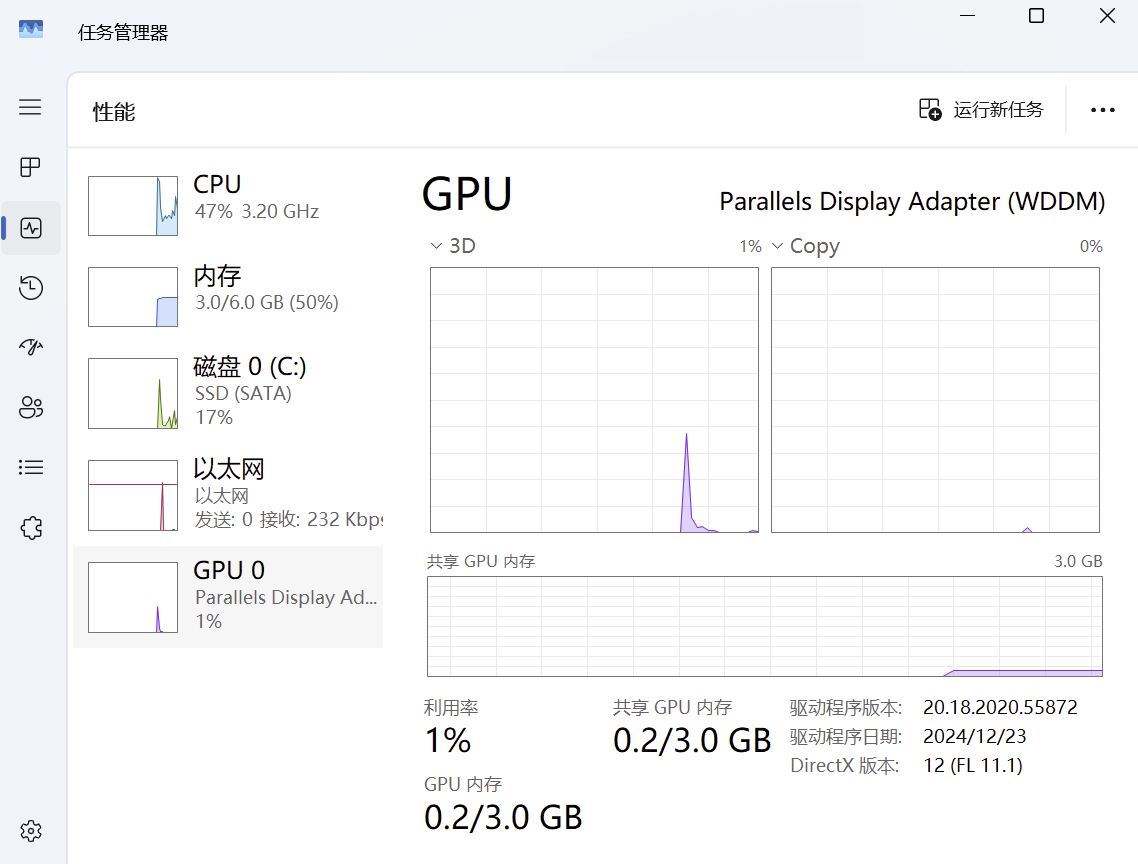This screenshot has width=1138, height=864.
Task: Click the run new task icon
Action: click(x=930, y=110)
